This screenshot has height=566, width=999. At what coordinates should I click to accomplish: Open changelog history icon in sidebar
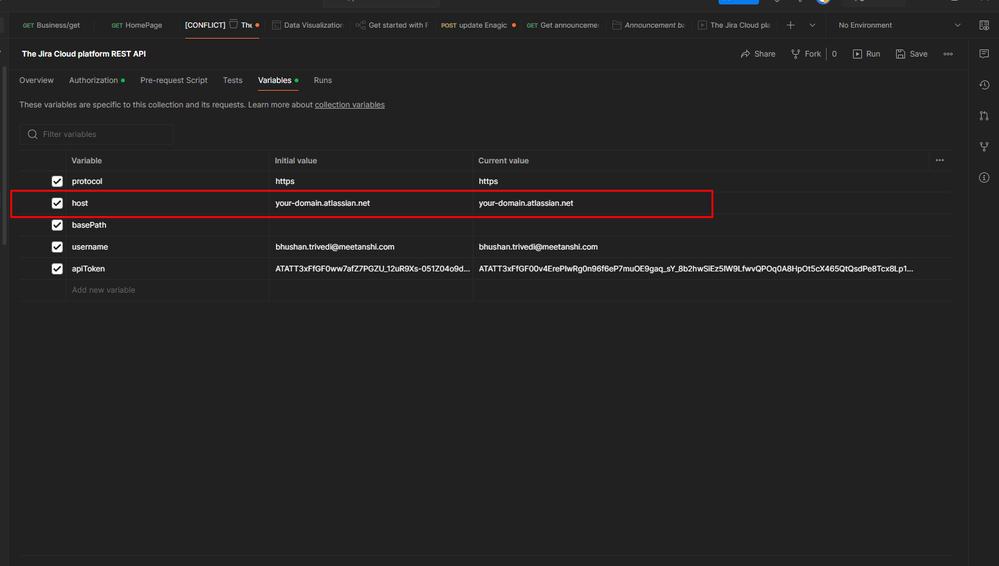(x=984, y=85)
